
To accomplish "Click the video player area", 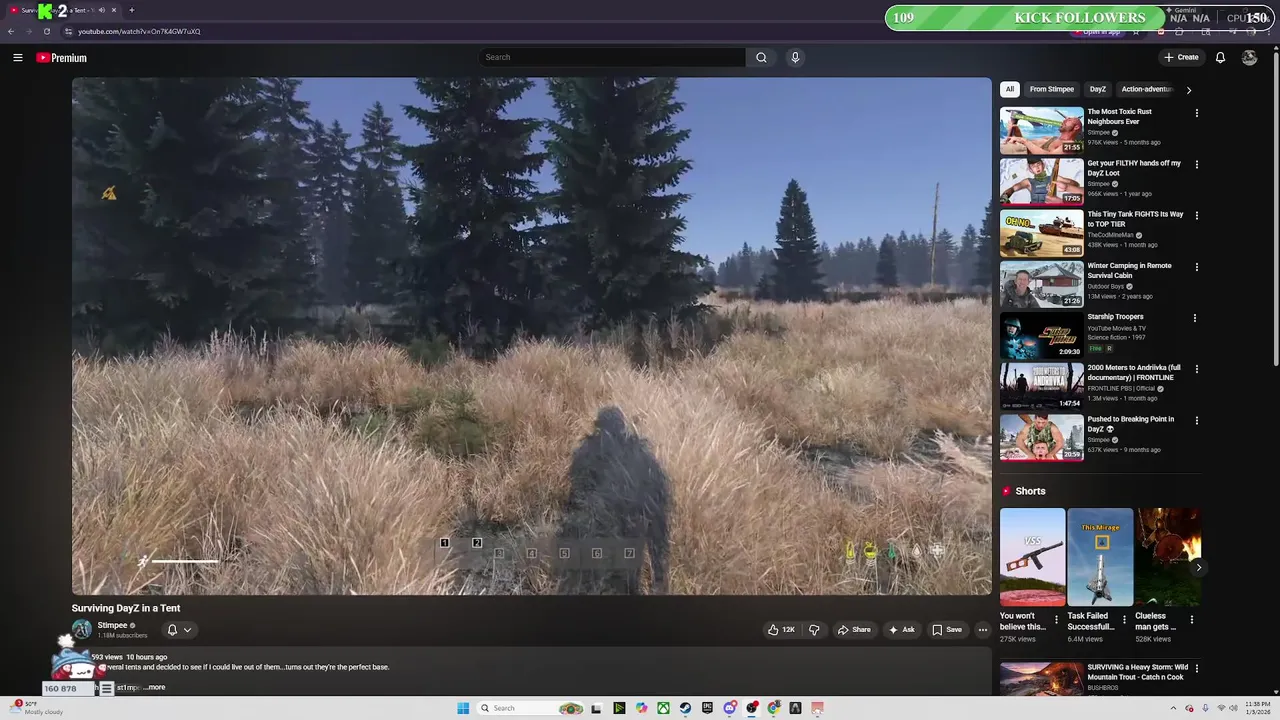I will coord(532,336).
